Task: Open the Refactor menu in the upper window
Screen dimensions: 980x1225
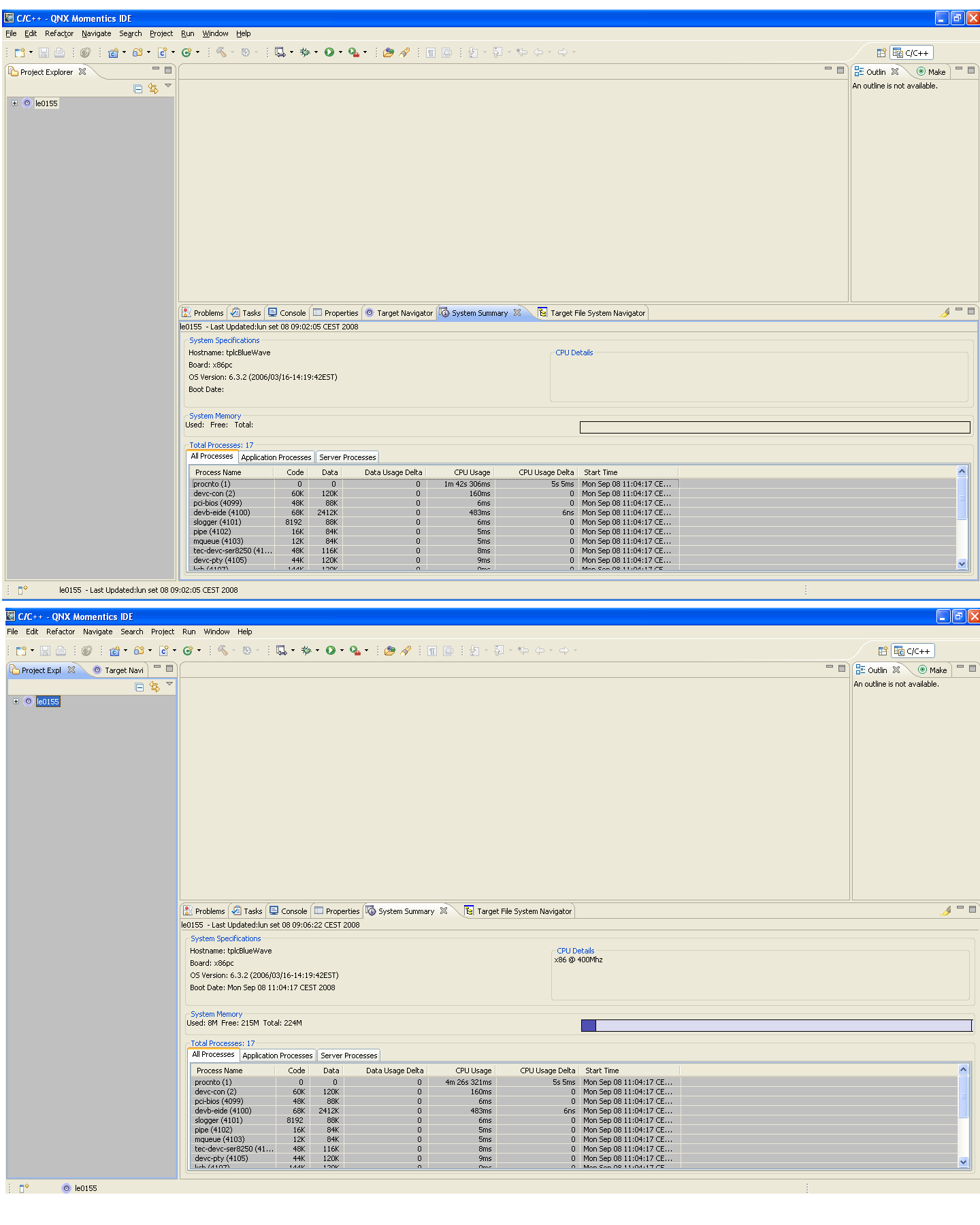Action: [x=59, y=33]
